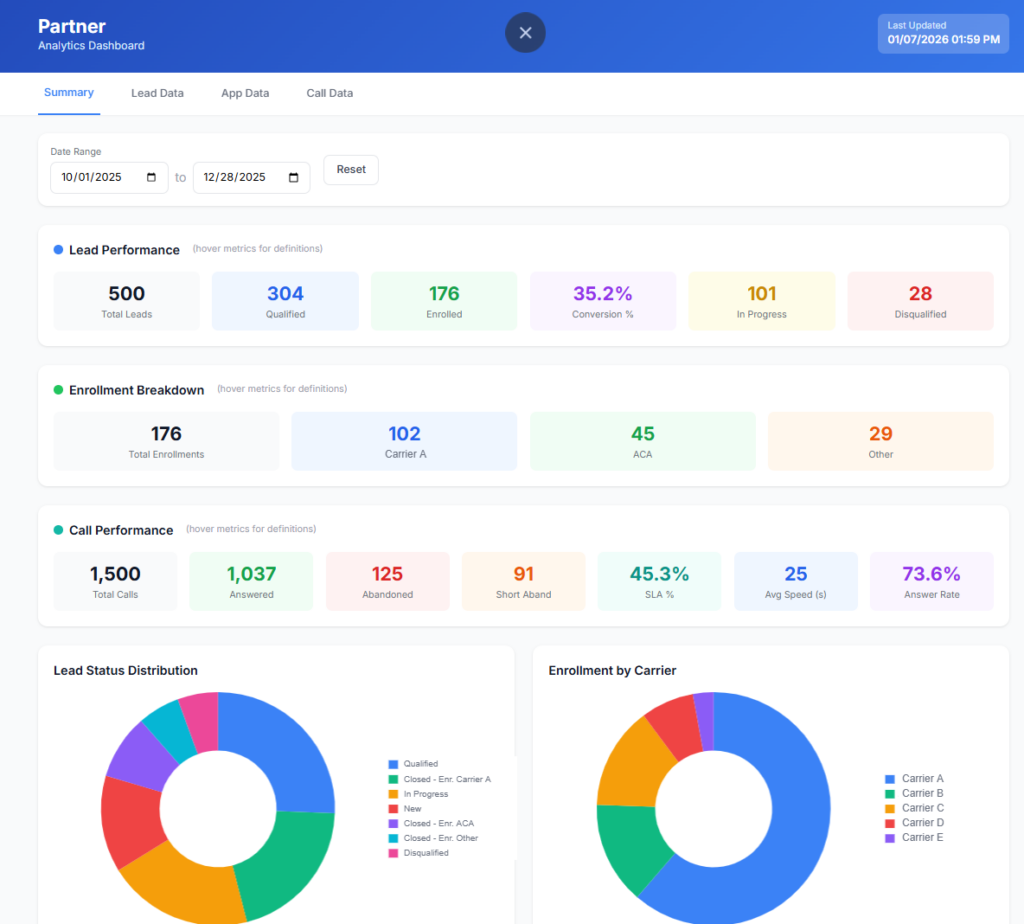Click the Partner dashboard title
This screenshot has width=1024, height=924.
[72, 26]
